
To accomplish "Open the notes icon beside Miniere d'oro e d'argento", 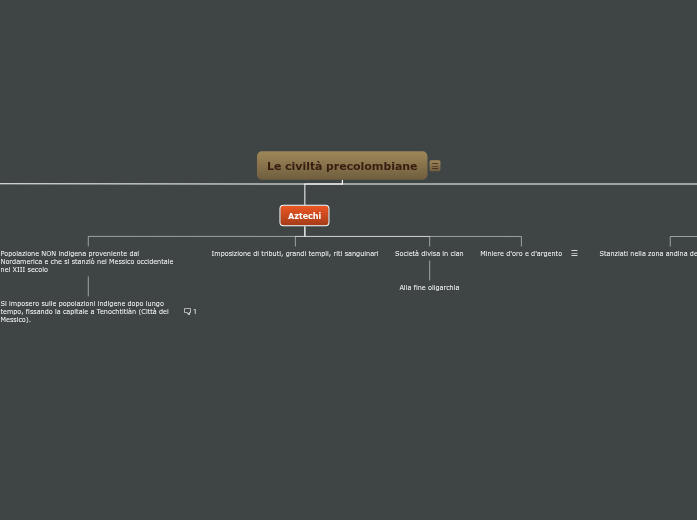I will point(574,254).
